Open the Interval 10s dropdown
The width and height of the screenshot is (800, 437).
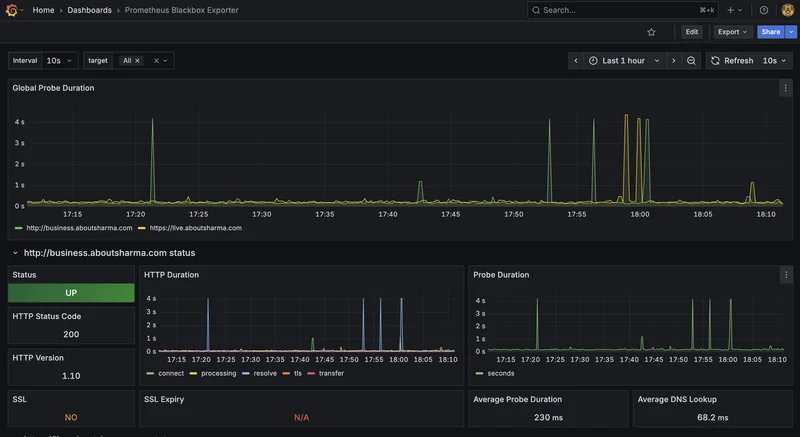click(x=60, y=61)
